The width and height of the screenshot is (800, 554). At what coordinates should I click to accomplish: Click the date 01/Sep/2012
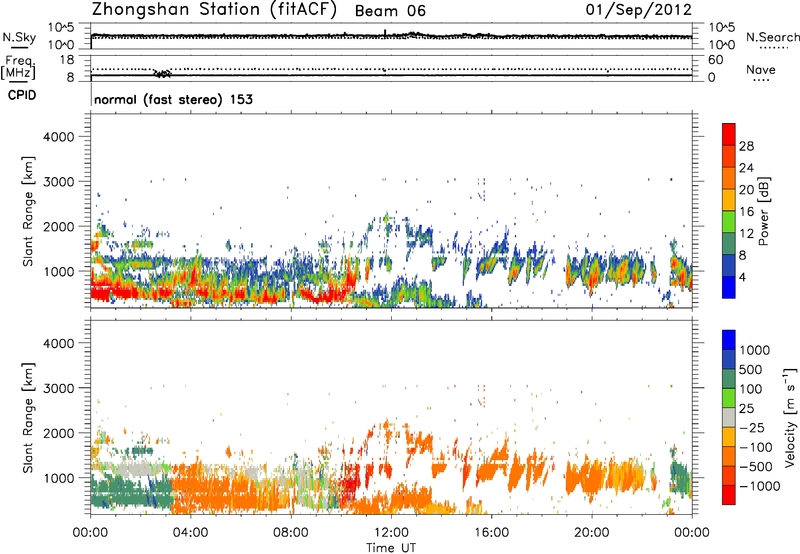(x=639, y=10)
